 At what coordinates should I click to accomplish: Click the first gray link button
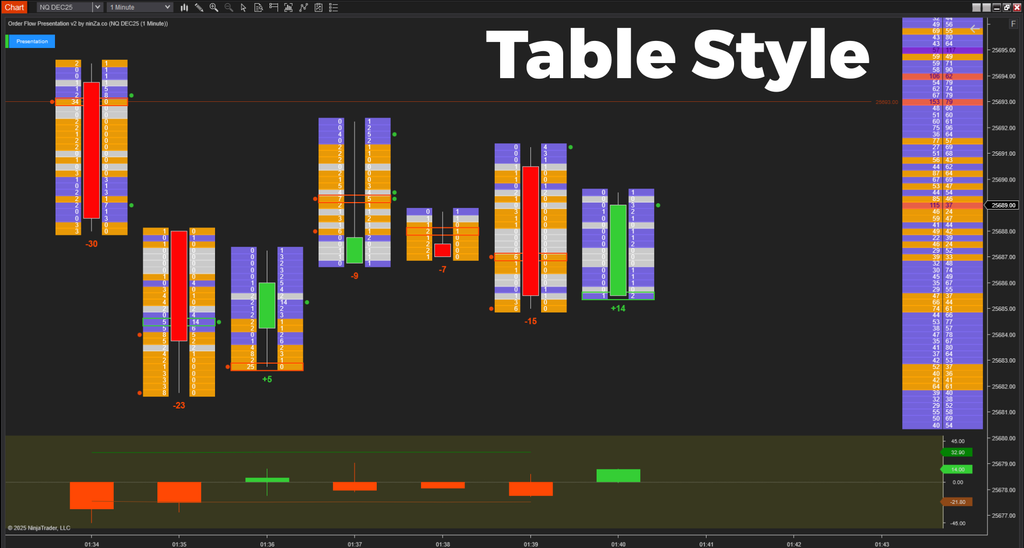point(976,7)
